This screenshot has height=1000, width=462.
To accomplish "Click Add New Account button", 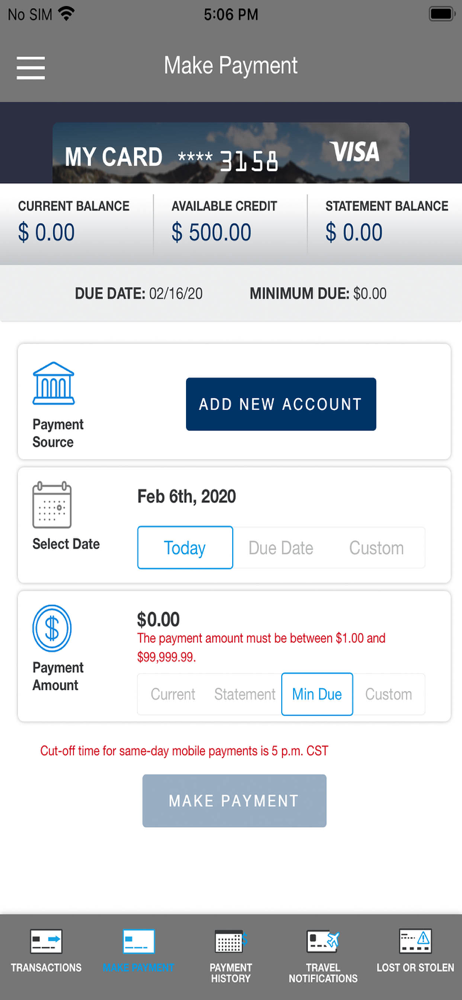I will point(281,404).
